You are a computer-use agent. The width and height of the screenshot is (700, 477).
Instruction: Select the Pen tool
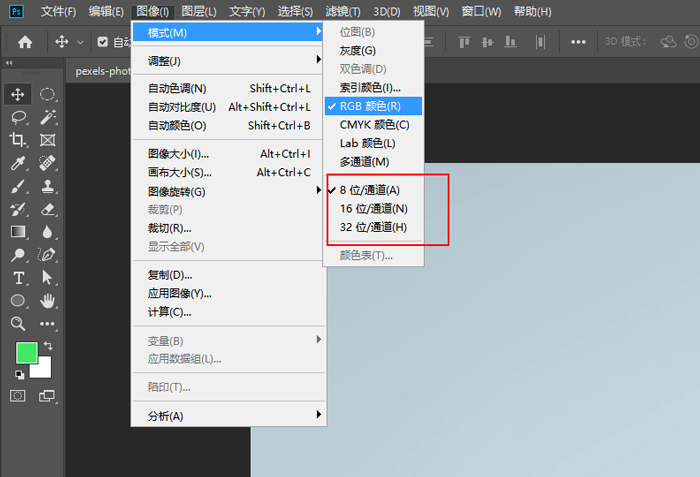coord(47,255)
